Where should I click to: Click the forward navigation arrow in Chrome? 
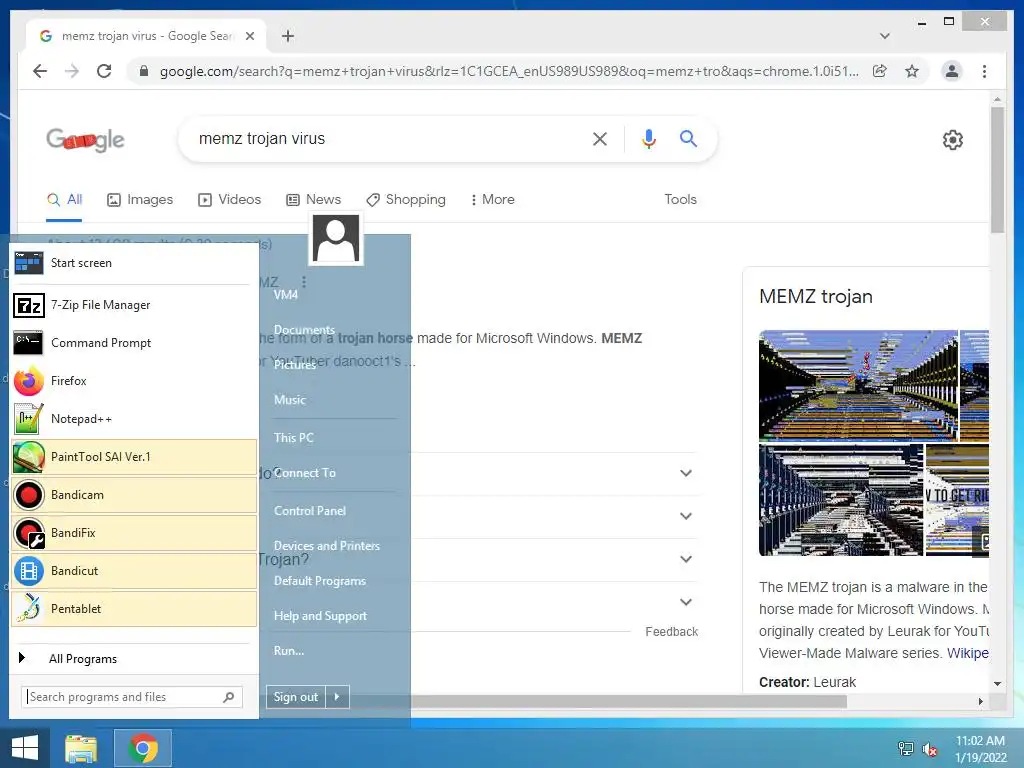click(72, 71)
